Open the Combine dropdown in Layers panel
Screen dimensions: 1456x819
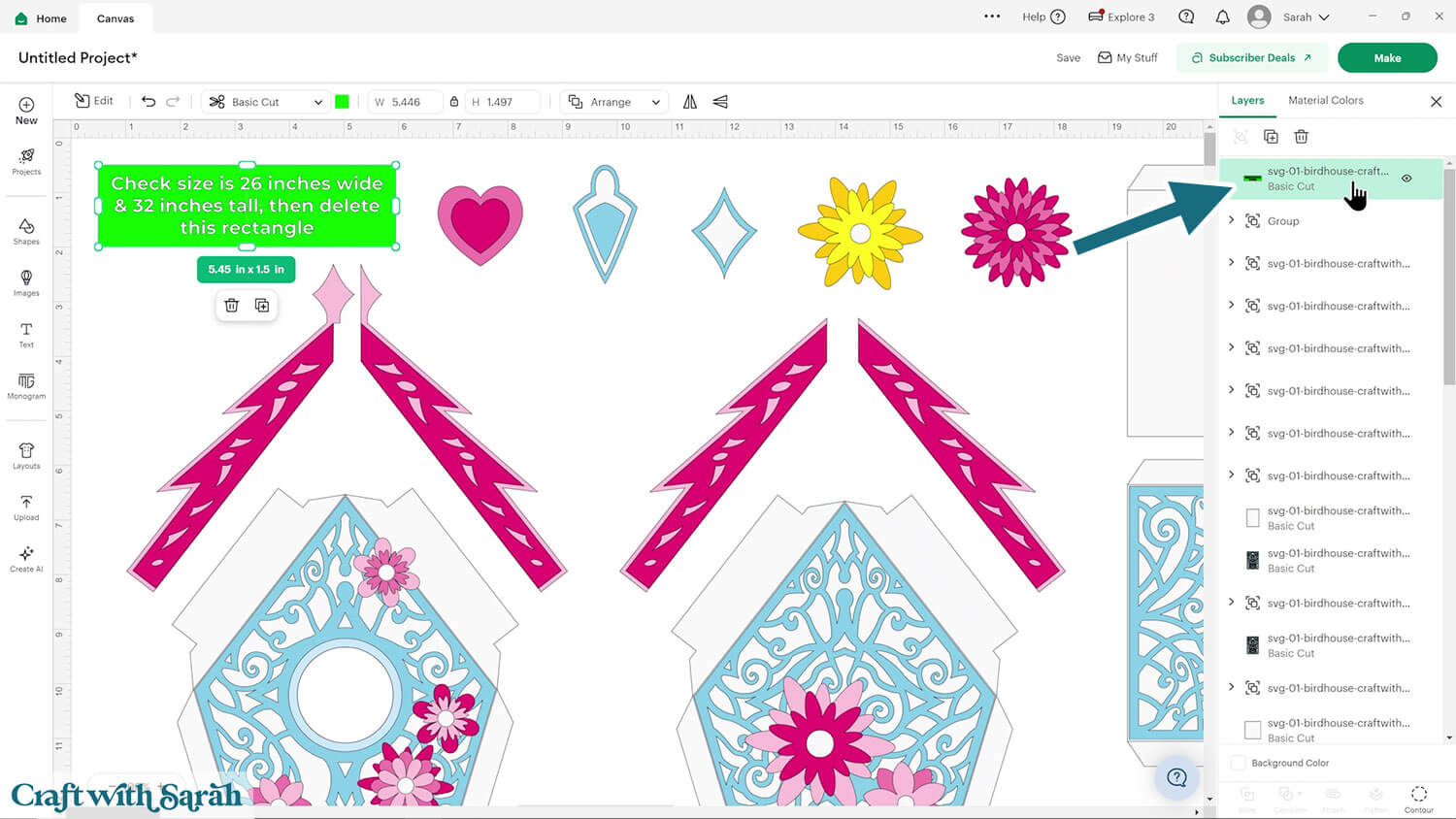tap(1290, 799)
